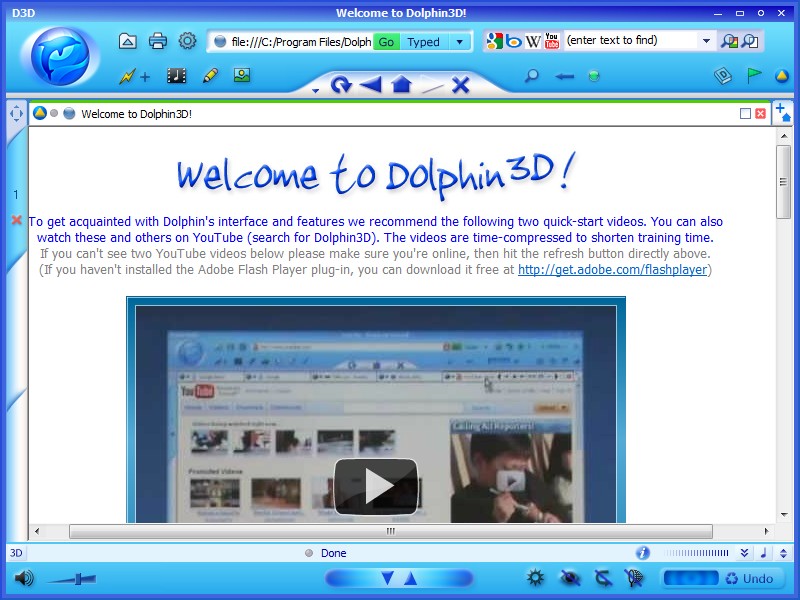Stop loading with the blue X

460,85
